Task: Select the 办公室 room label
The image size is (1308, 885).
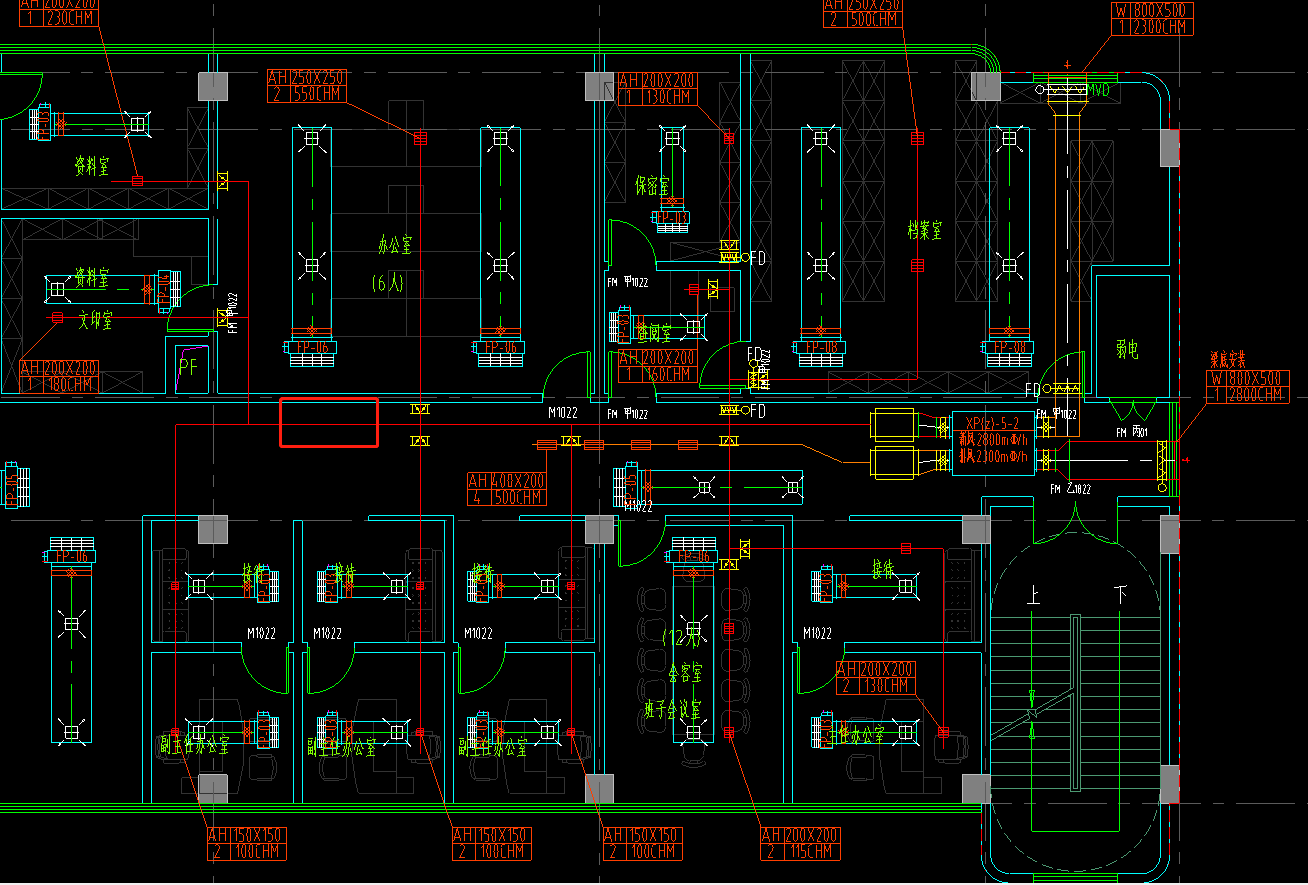Action: tap(394, 245)
